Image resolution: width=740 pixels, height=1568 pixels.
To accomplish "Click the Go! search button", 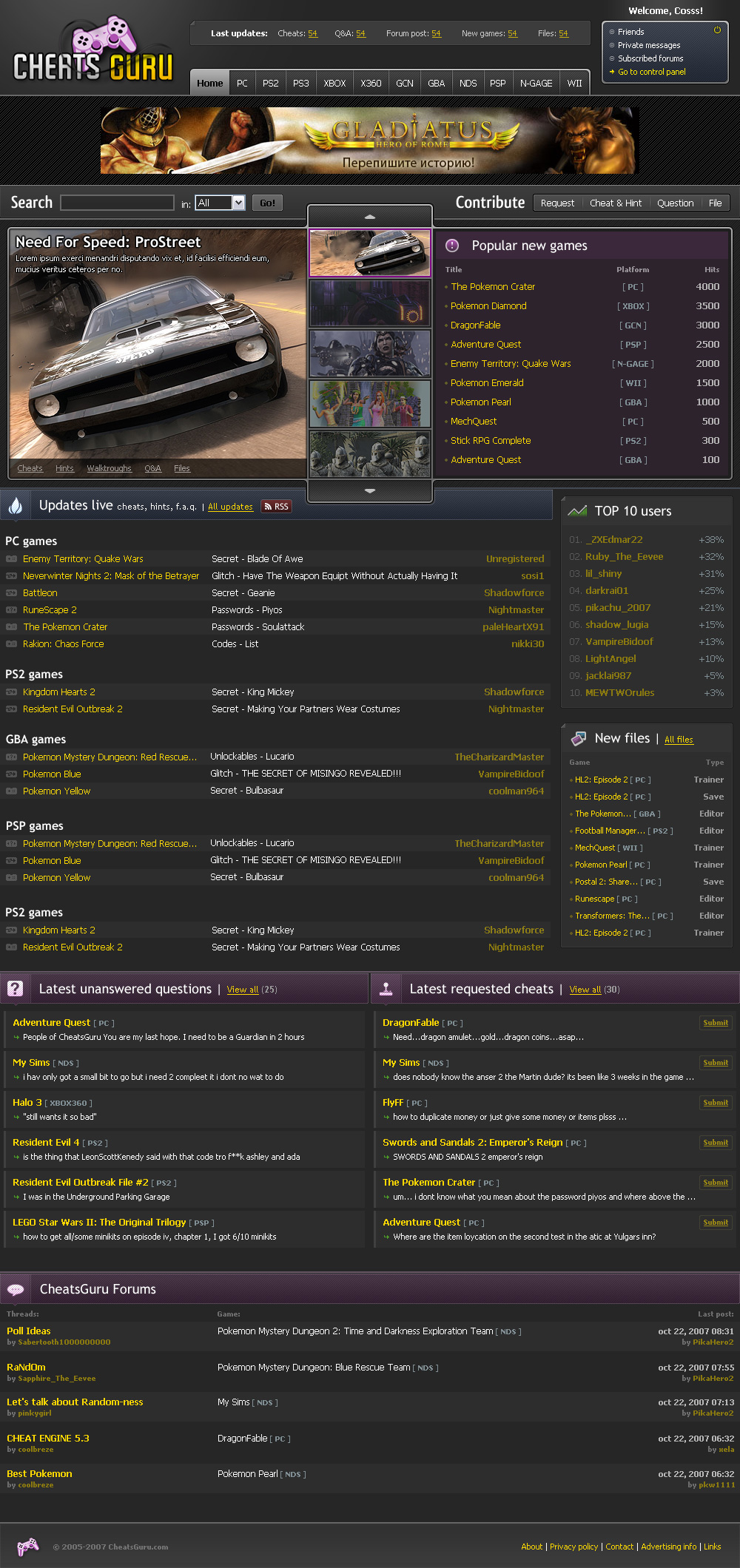I will (x=267, y=203).
